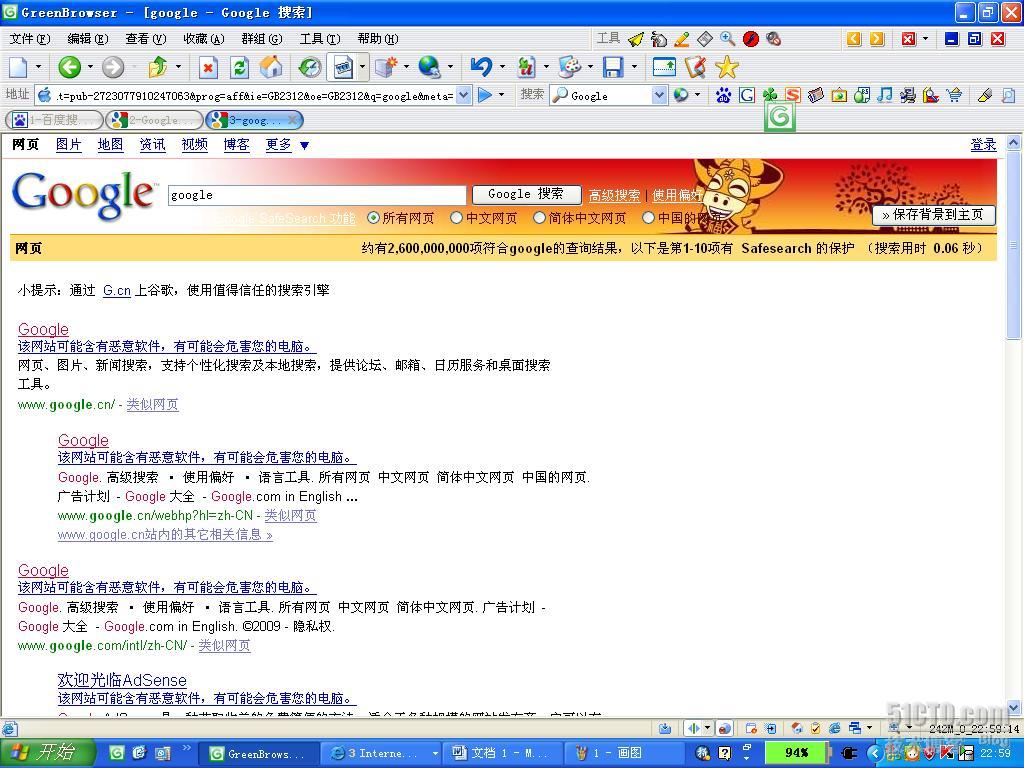This screenshot has width=1024, height=768.
Task: Click the grey Forward navigation arrow
Action: pos(113,67)
